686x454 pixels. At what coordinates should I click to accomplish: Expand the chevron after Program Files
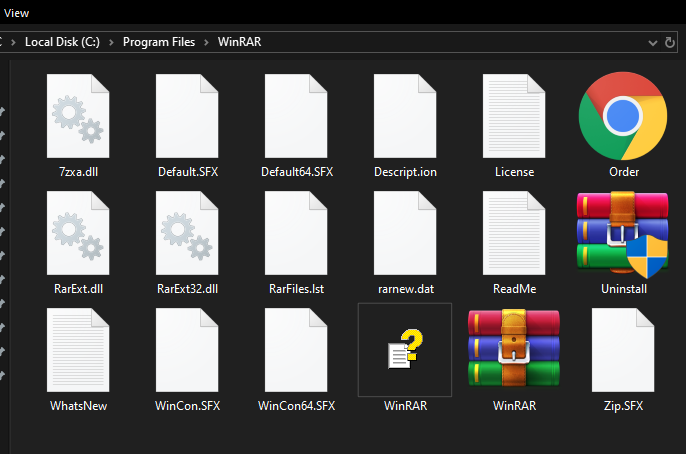pyautogui.click(x=206, y=42)
